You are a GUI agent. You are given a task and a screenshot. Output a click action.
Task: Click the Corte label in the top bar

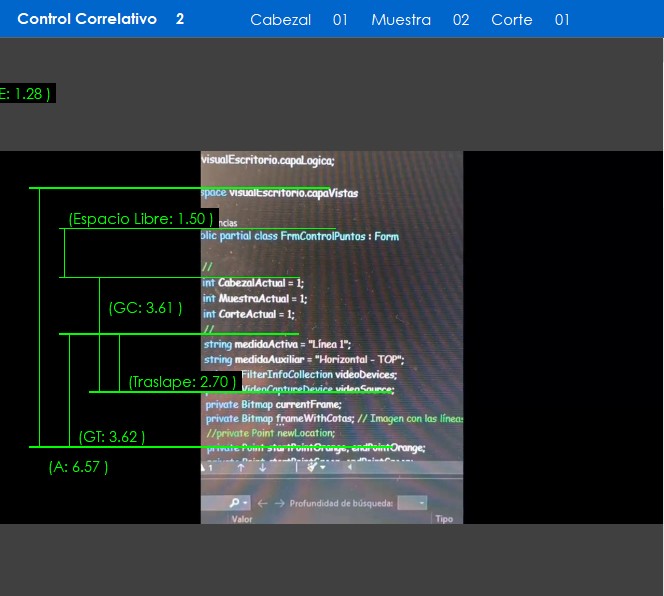click(511, 20)
